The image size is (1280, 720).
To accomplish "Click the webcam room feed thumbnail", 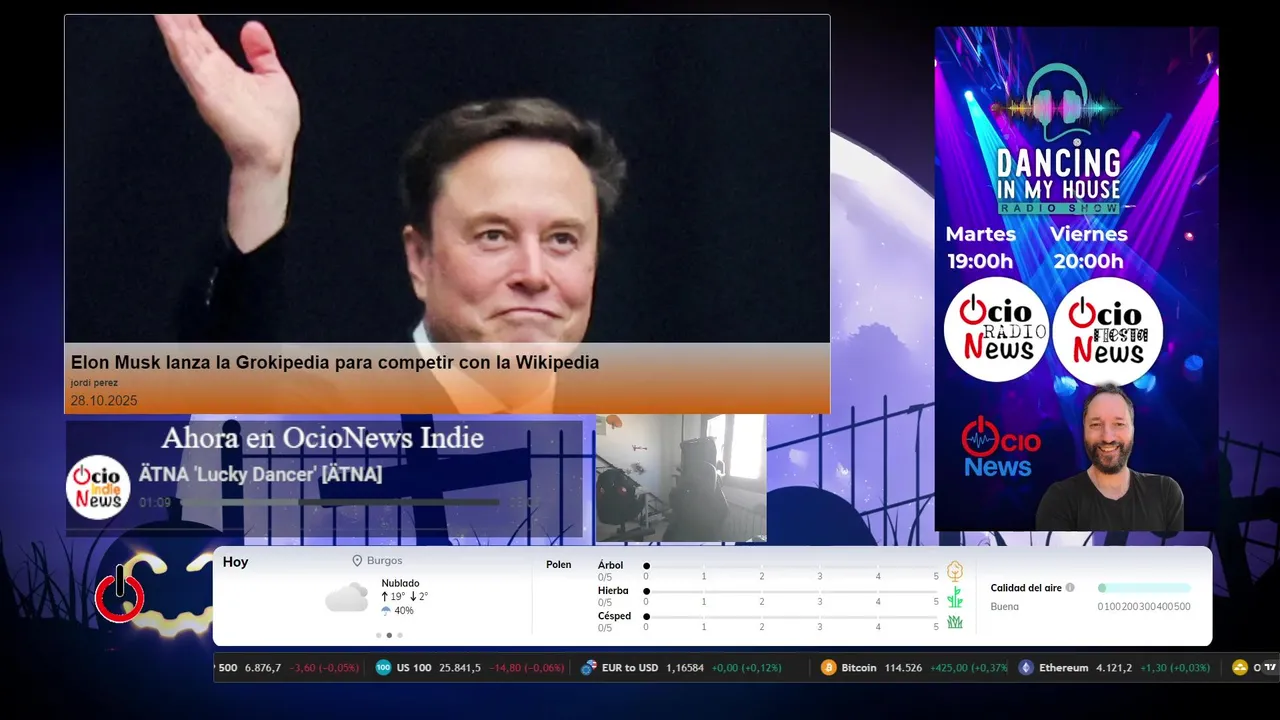I will [681, 478].
